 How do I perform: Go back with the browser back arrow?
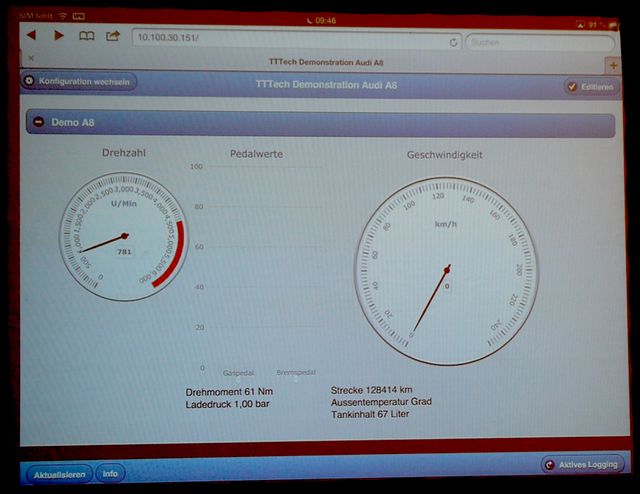click(31, 35)
